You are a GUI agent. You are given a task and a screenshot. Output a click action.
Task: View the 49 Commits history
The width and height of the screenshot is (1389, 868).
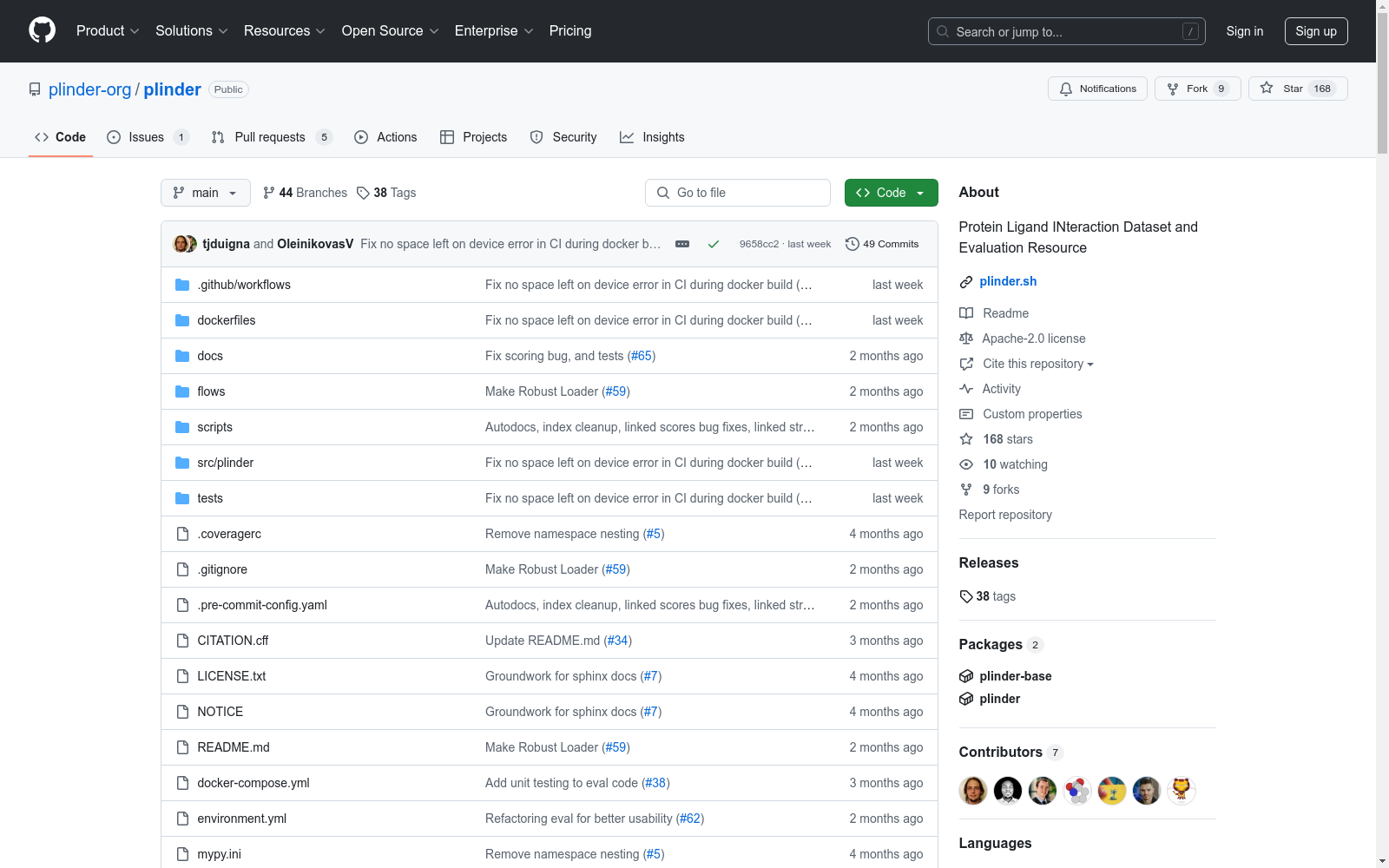pos(882,244)
